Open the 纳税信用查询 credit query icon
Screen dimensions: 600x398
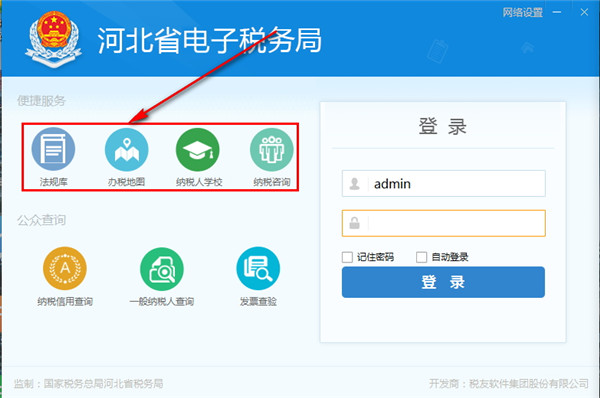tap(65, 269)
